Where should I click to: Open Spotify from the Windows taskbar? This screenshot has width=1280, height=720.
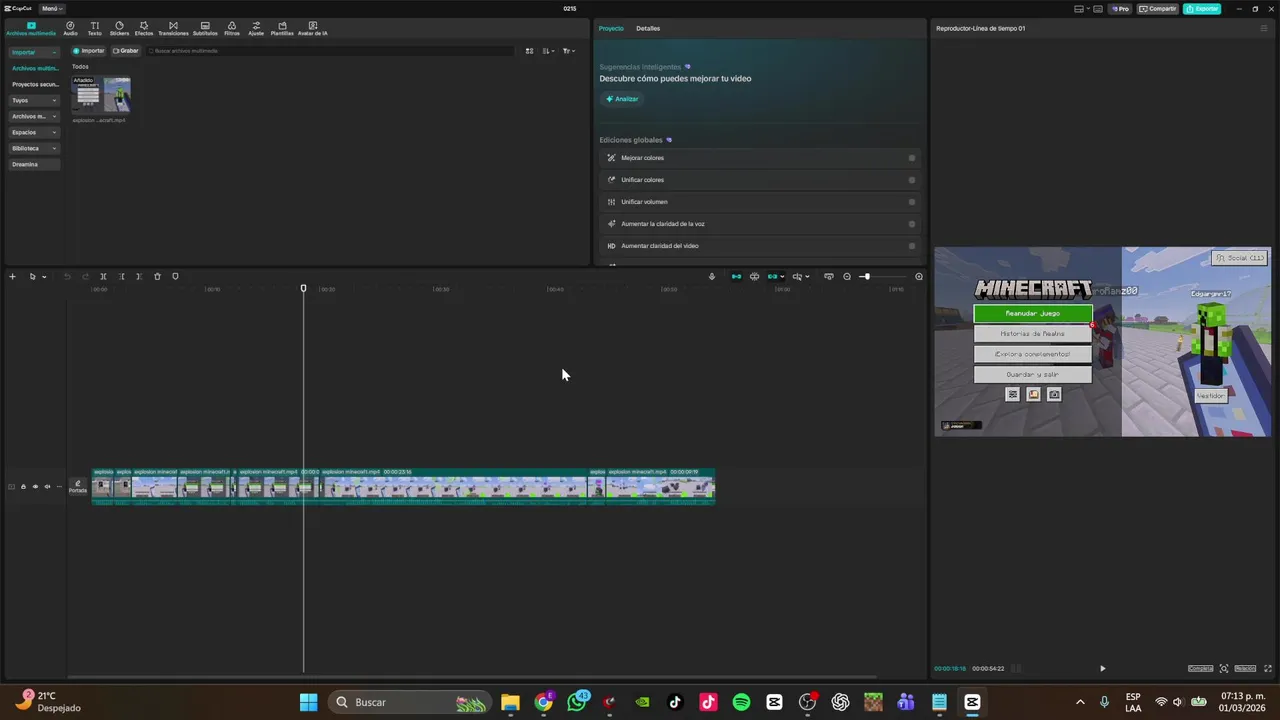(x=741, y=702)
